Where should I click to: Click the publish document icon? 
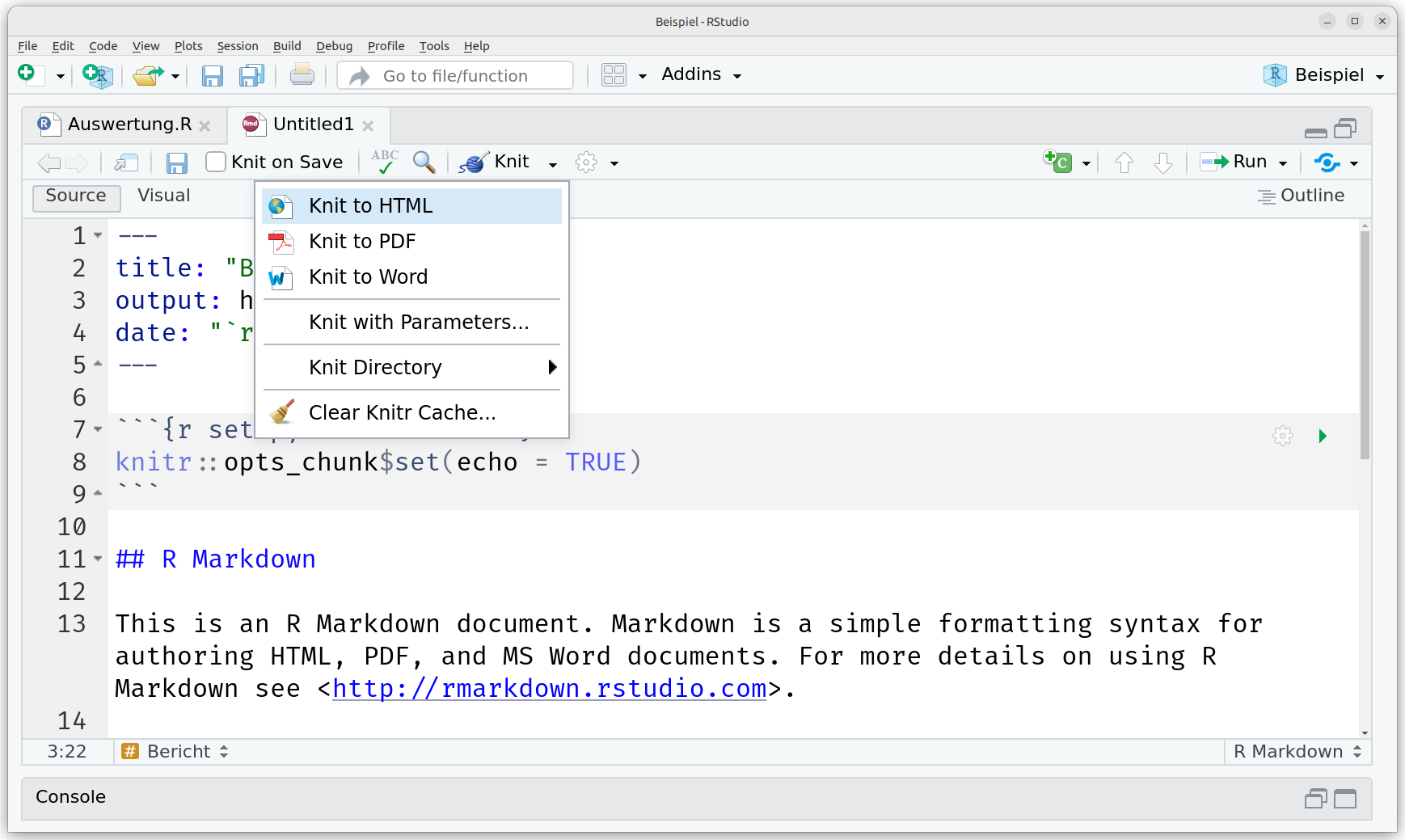1327,163
